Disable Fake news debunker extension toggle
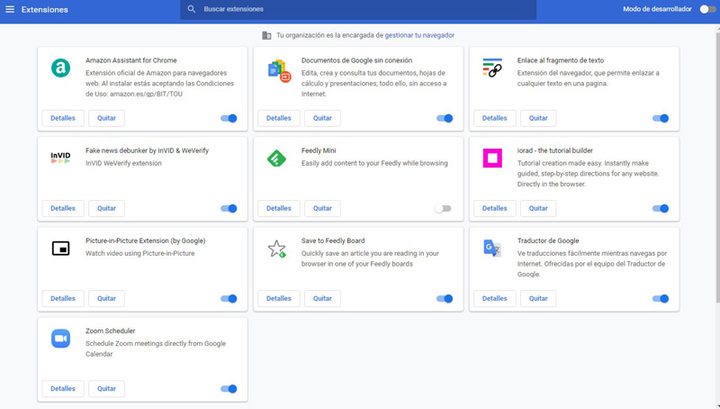Screen dimensions: 720x409 tap(229, 208)
